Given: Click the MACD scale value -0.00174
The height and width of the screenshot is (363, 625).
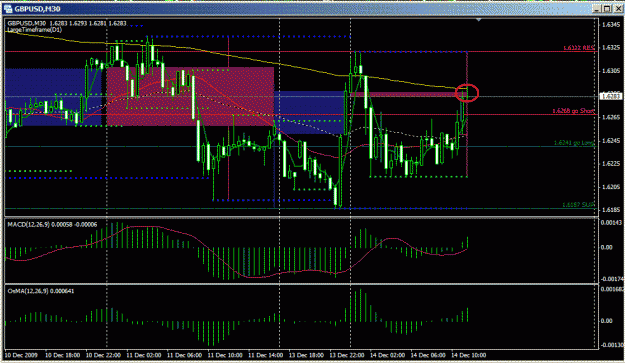Looking at the screenshot, I should click(612, 279).
